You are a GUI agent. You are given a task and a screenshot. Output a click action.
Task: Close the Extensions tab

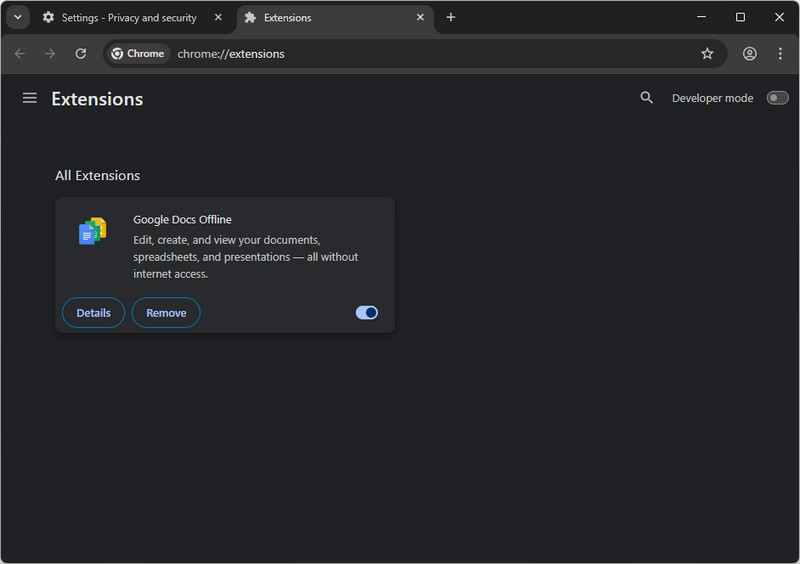click(x=420, y=17)
